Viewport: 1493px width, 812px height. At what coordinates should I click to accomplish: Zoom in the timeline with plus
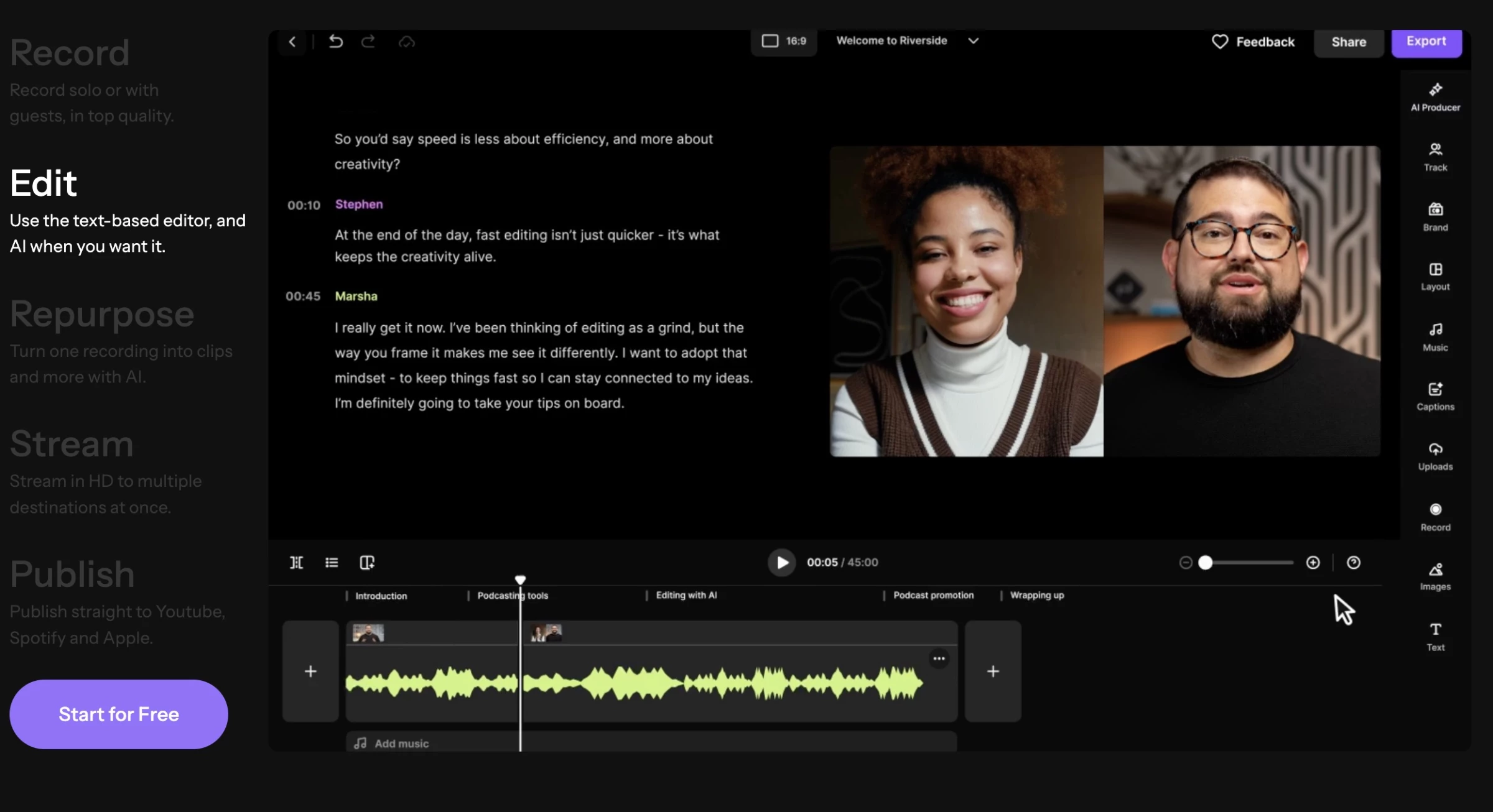(x=1313, y=562)
